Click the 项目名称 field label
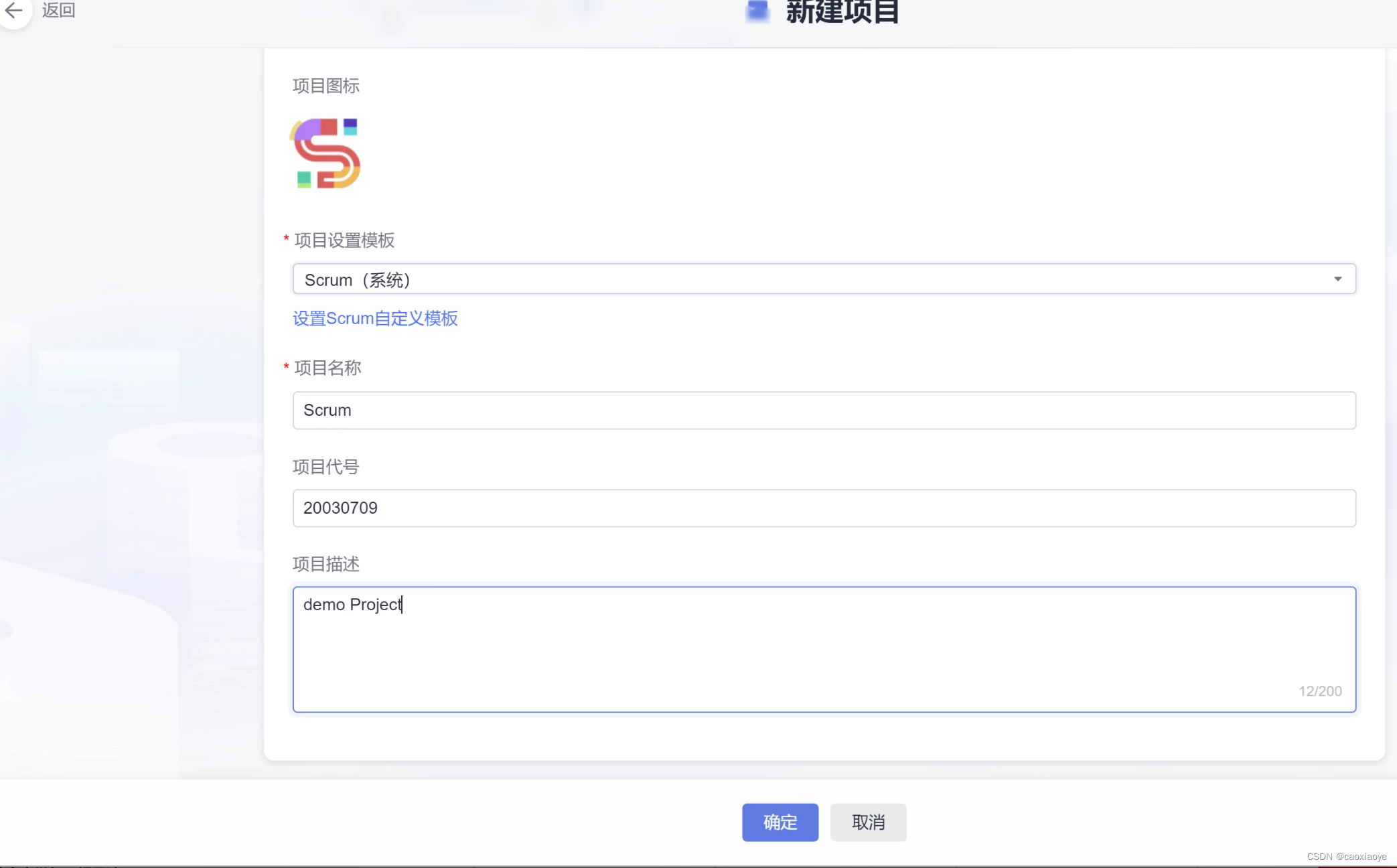This screenshot has width=1397, height=868. [x=327, y=368]
